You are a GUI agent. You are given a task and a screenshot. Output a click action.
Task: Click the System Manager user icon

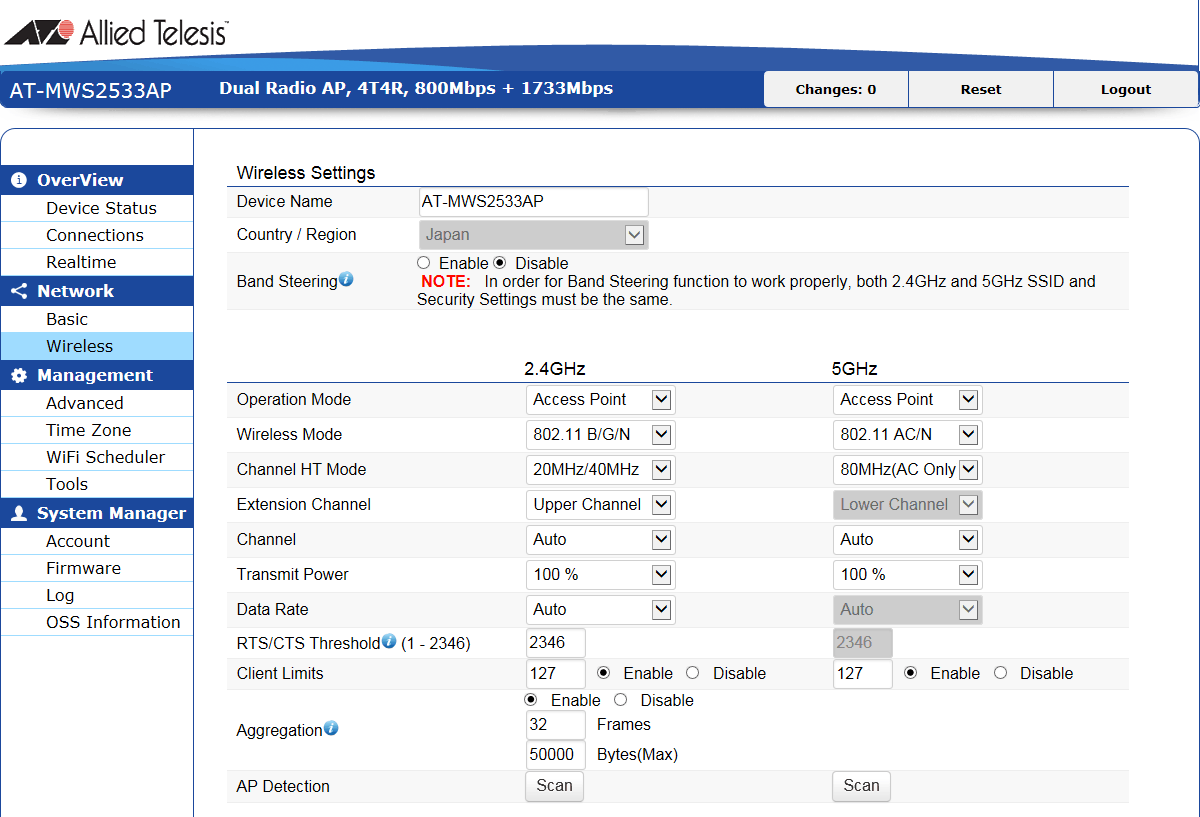pos(18,513)
